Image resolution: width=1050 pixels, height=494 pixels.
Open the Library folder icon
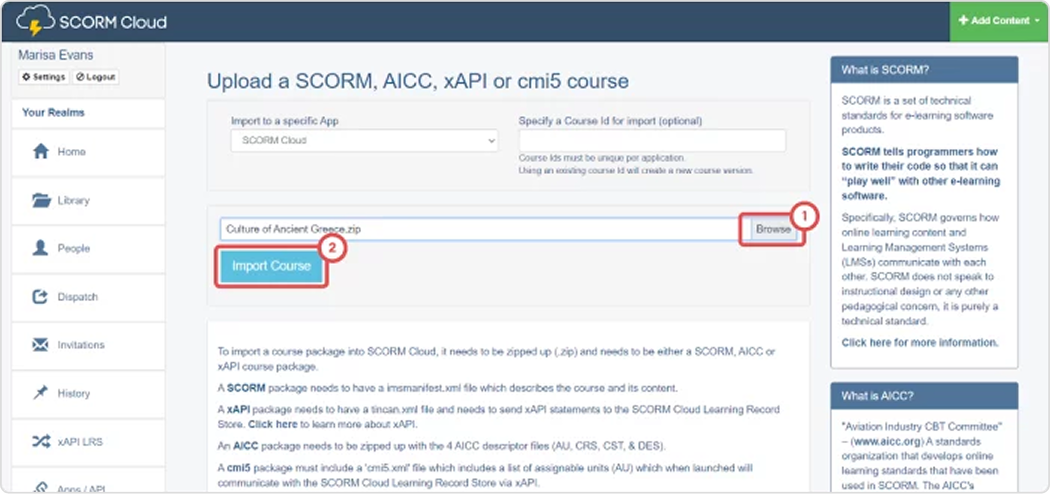pos(41,200)
